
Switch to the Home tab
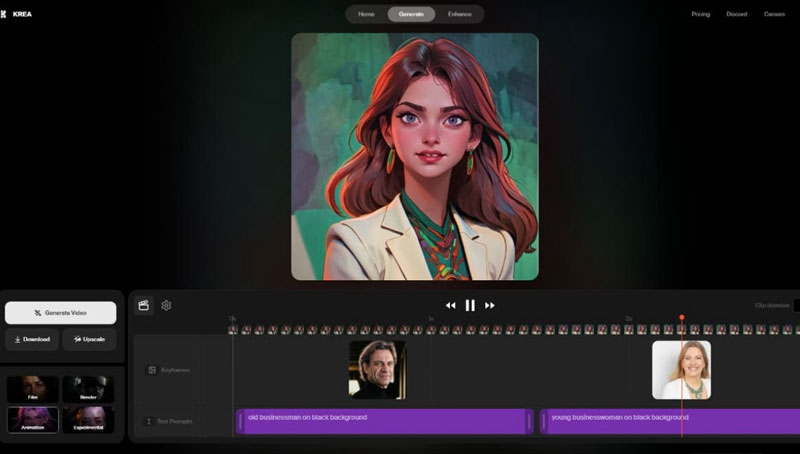366,14
